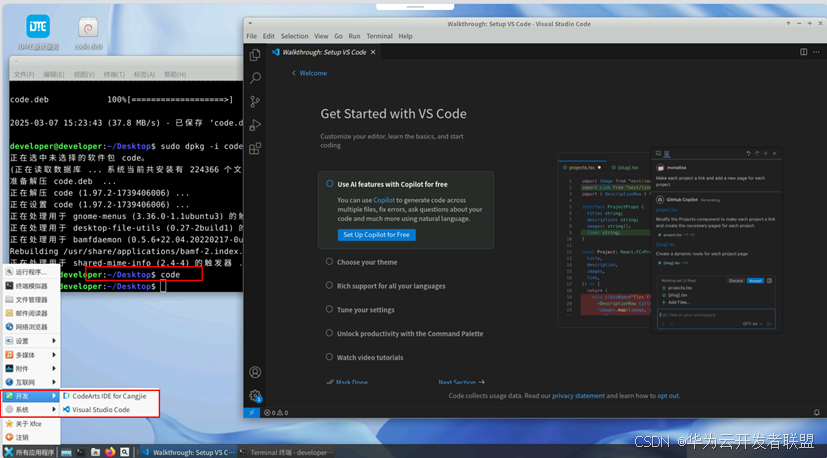Click the Mark Done link
Screen dimensions: 827x458
point(347,382)
